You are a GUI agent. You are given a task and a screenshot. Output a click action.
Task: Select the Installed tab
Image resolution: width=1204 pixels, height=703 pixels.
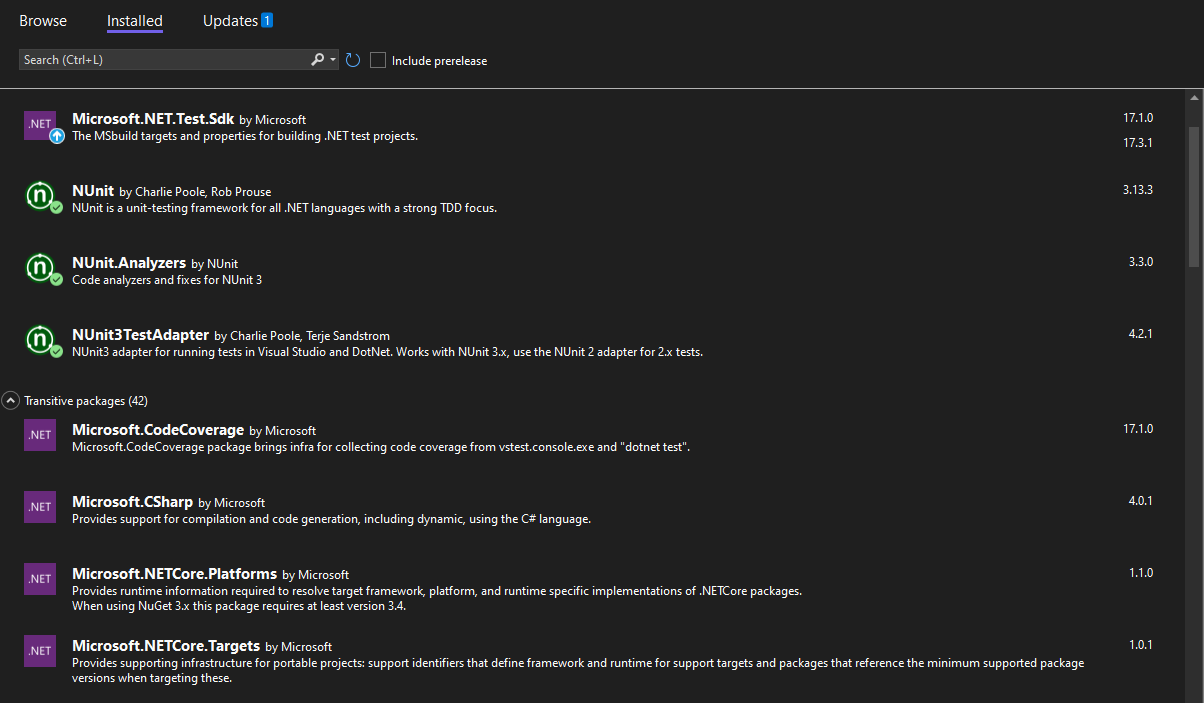pos(135,20)
